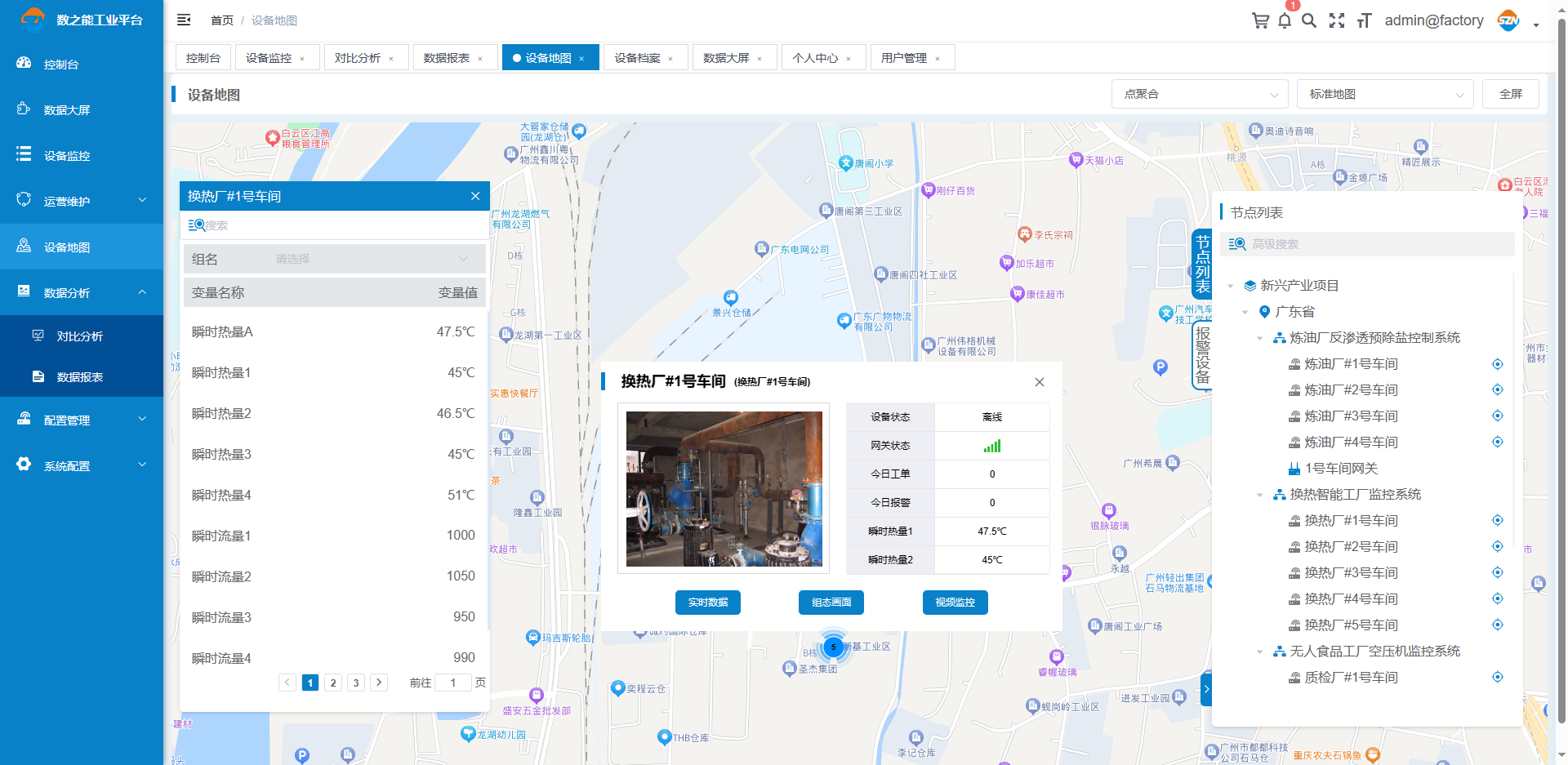Open the 标准地图 map type dropdown

pyautogui.click(x=1384, y=94)
